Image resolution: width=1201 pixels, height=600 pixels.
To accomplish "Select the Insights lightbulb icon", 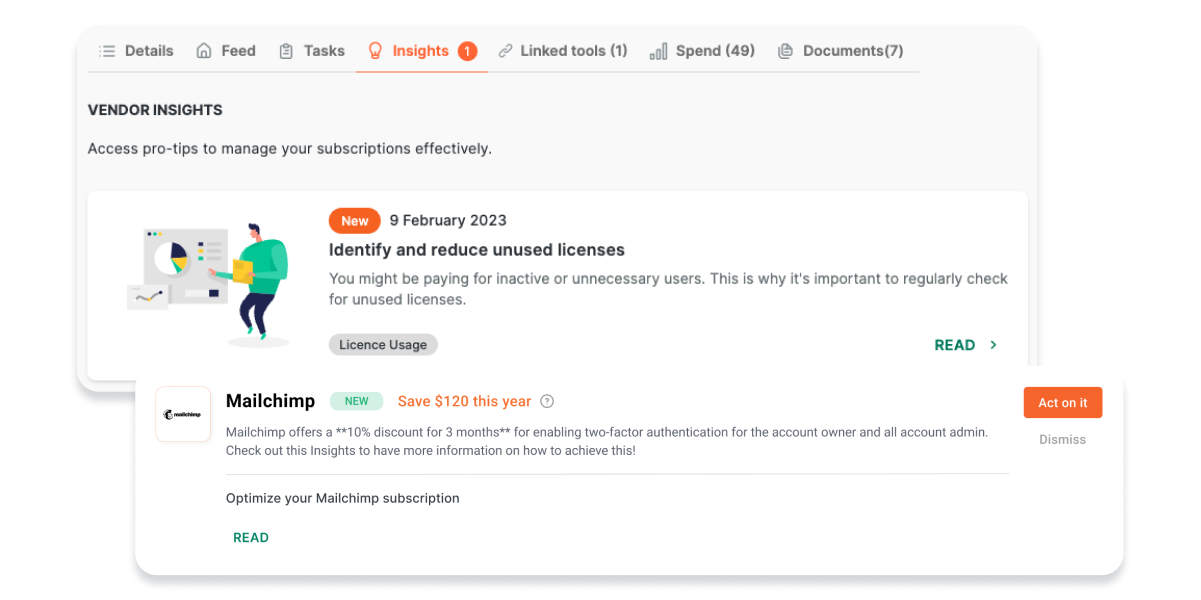I will [x=375, y=50].
